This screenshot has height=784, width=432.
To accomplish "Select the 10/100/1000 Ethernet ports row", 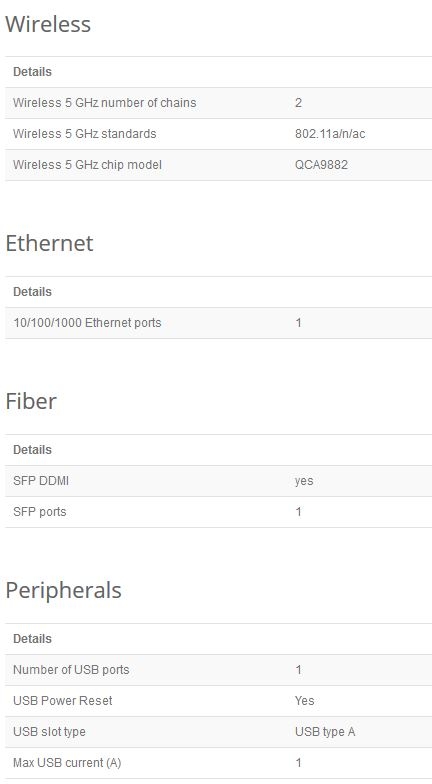I will [x=218, y=323].
